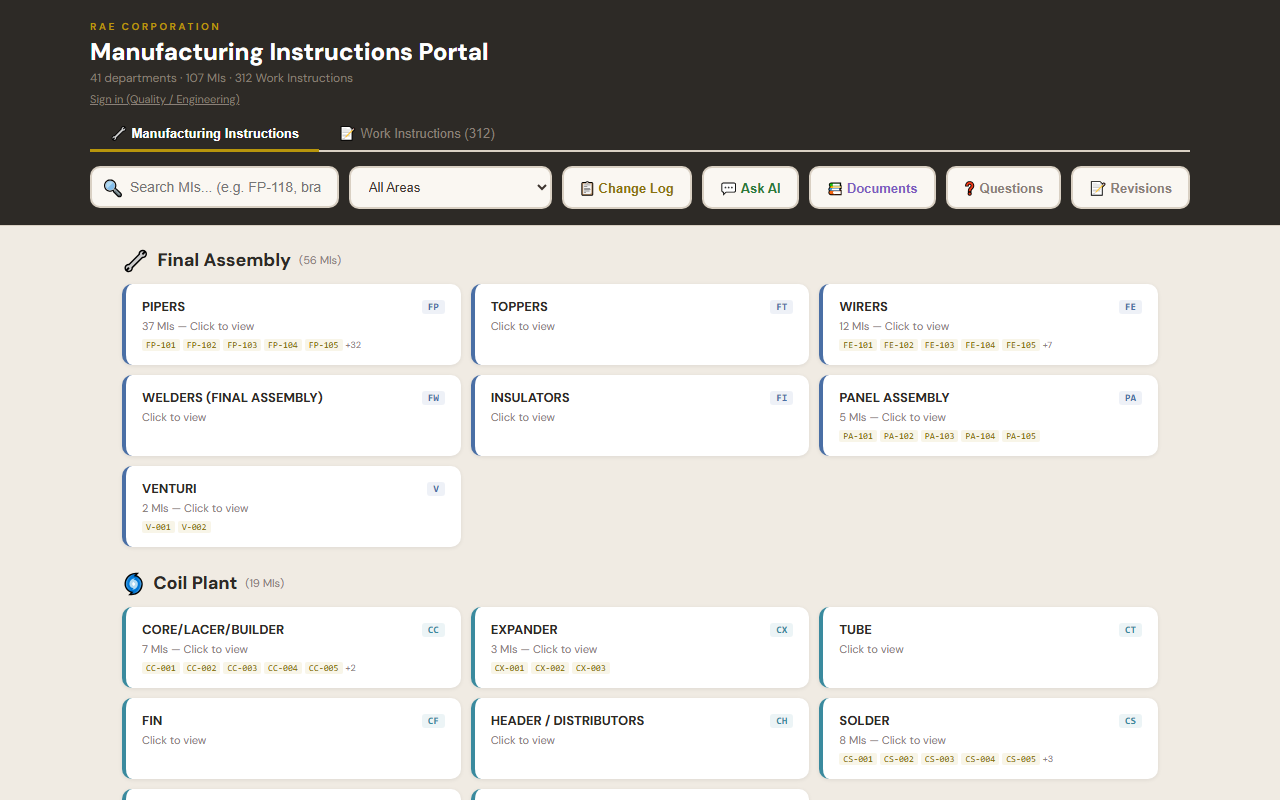1280x800 pixels.
Task: Open the Ask AI assistant
Action: click(x=750, y=188)
